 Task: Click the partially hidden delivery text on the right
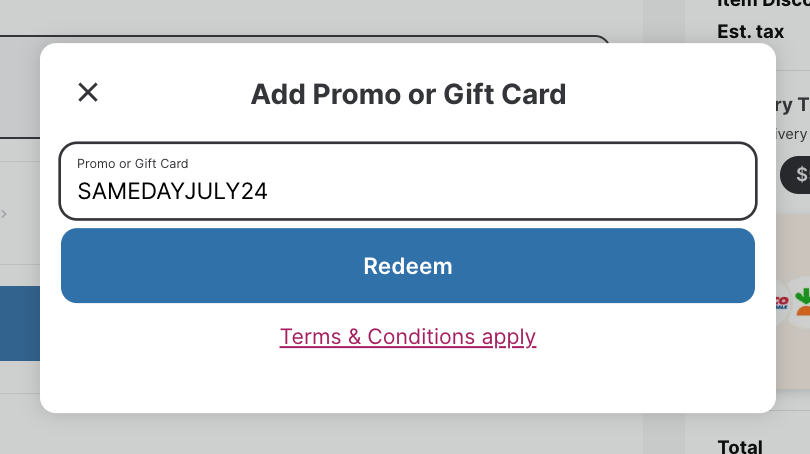[791, 134]
